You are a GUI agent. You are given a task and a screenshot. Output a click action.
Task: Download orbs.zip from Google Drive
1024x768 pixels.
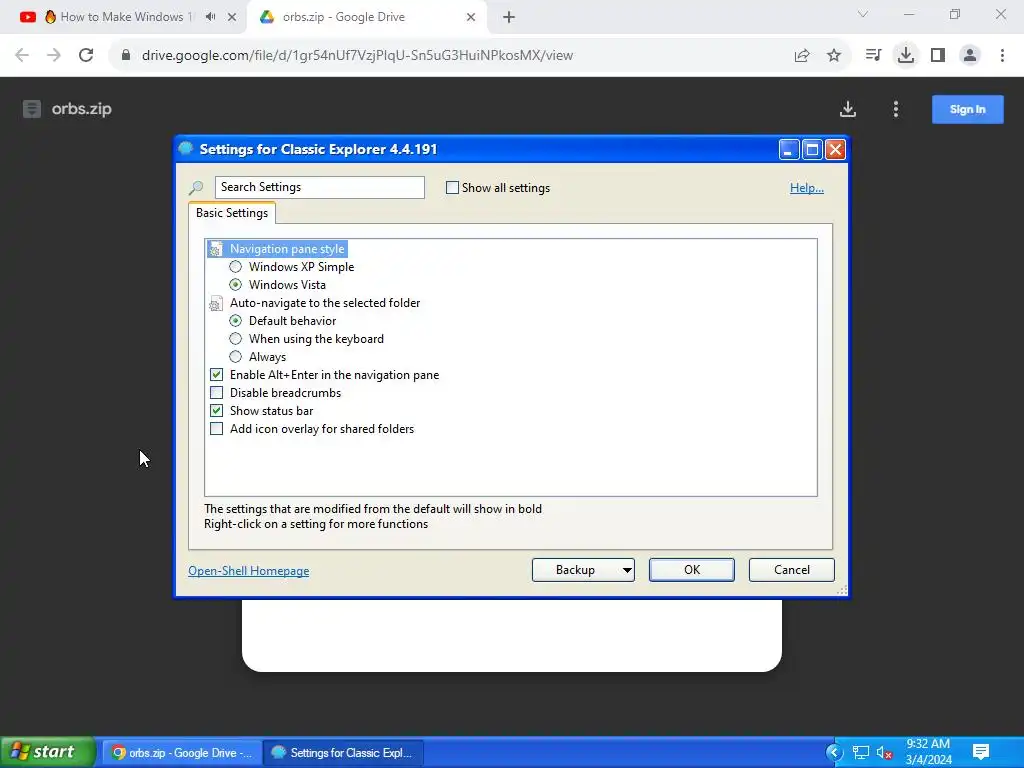tap(848, 109)
